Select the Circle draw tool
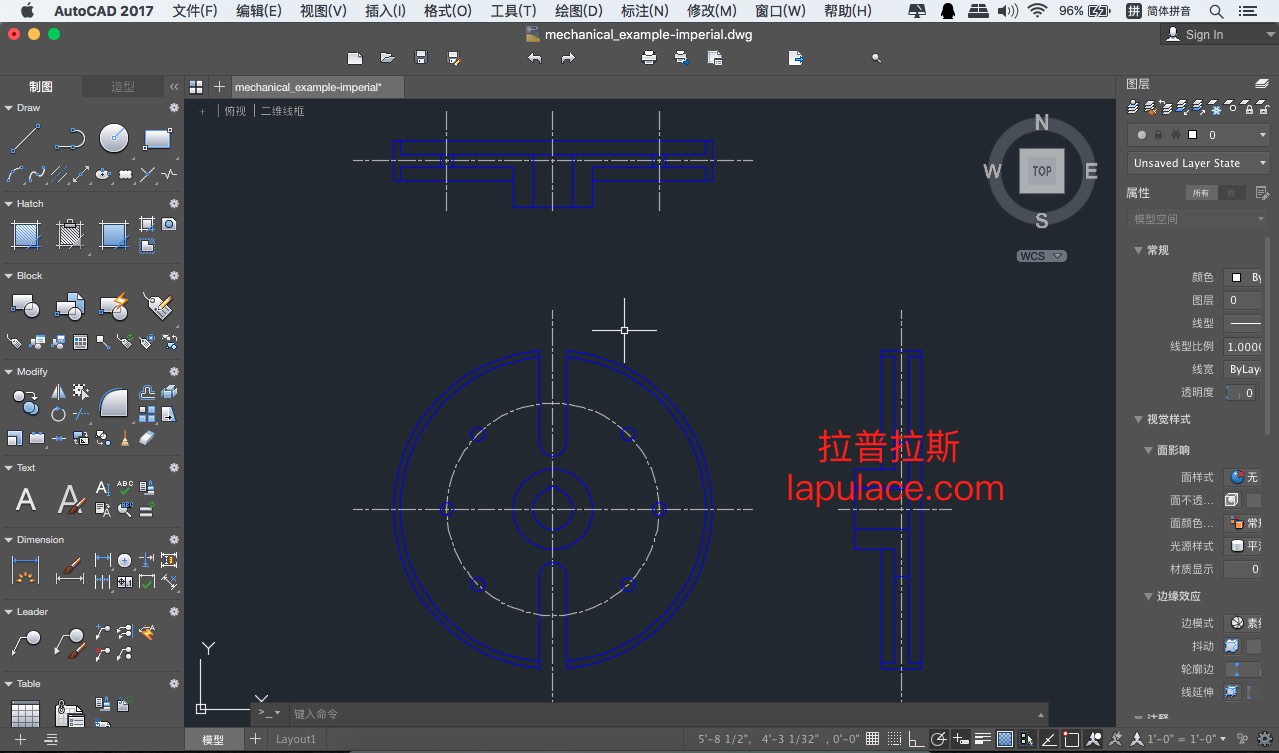 [x=114, y=138]
